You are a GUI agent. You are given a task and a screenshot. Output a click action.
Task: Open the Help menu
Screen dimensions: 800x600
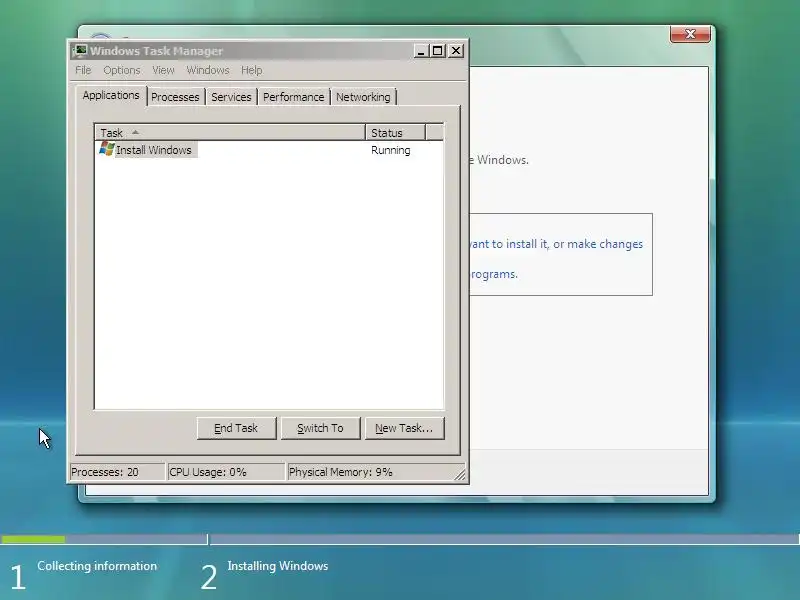tap(252, 70)
